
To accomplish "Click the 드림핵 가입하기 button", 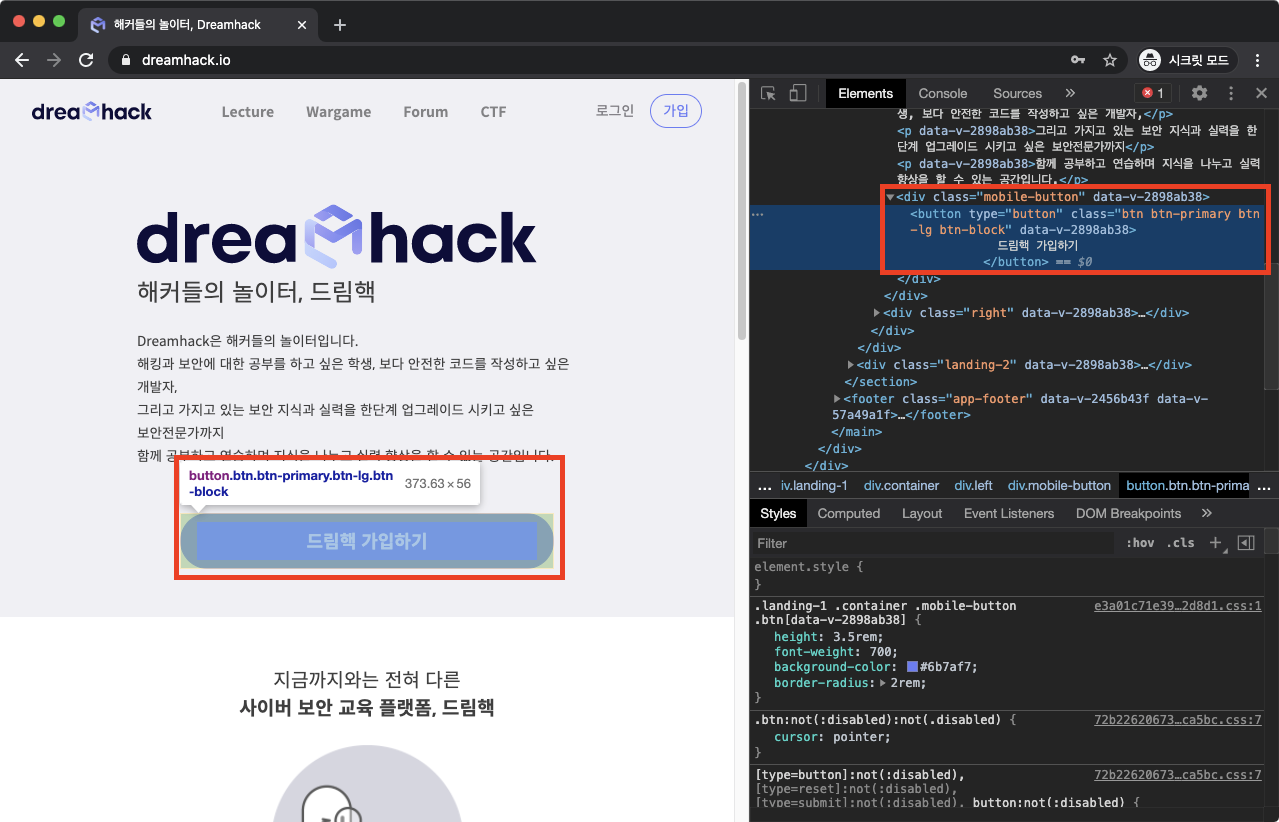I will [366, 541].
